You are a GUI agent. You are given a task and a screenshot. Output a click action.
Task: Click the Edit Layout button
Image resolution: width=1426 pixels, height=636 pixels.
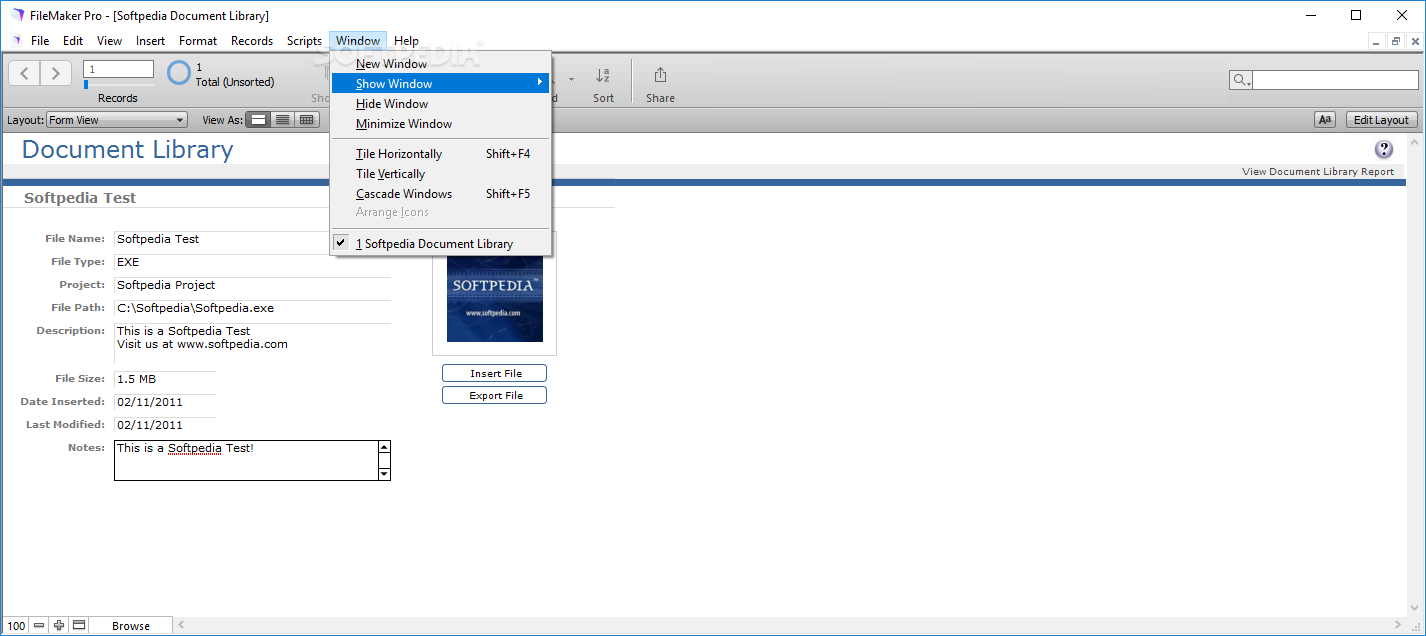[x=1381, y=120]
